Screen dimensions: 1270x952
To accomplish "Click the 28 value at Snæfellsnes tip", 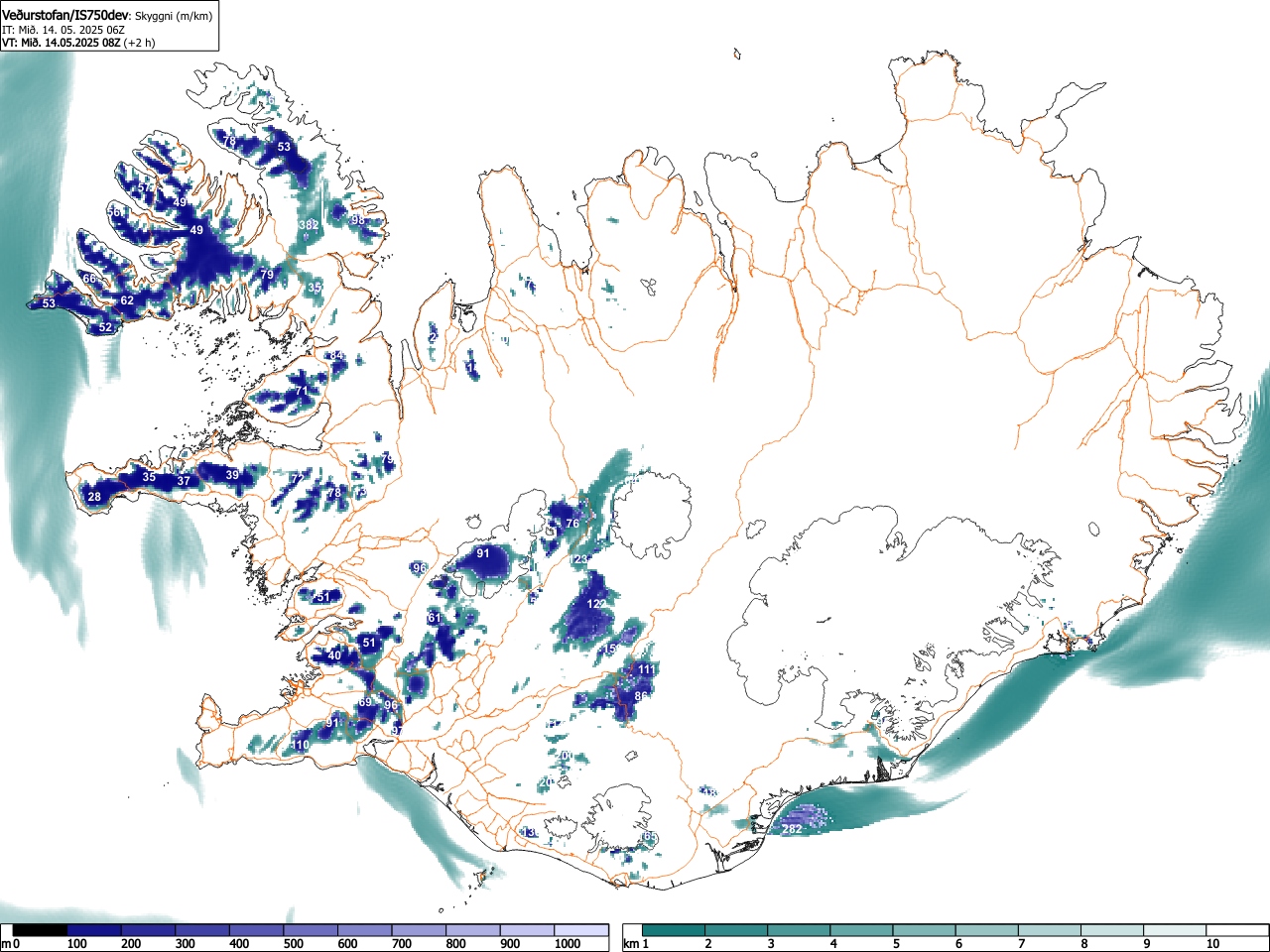I will tap(94, 497).
